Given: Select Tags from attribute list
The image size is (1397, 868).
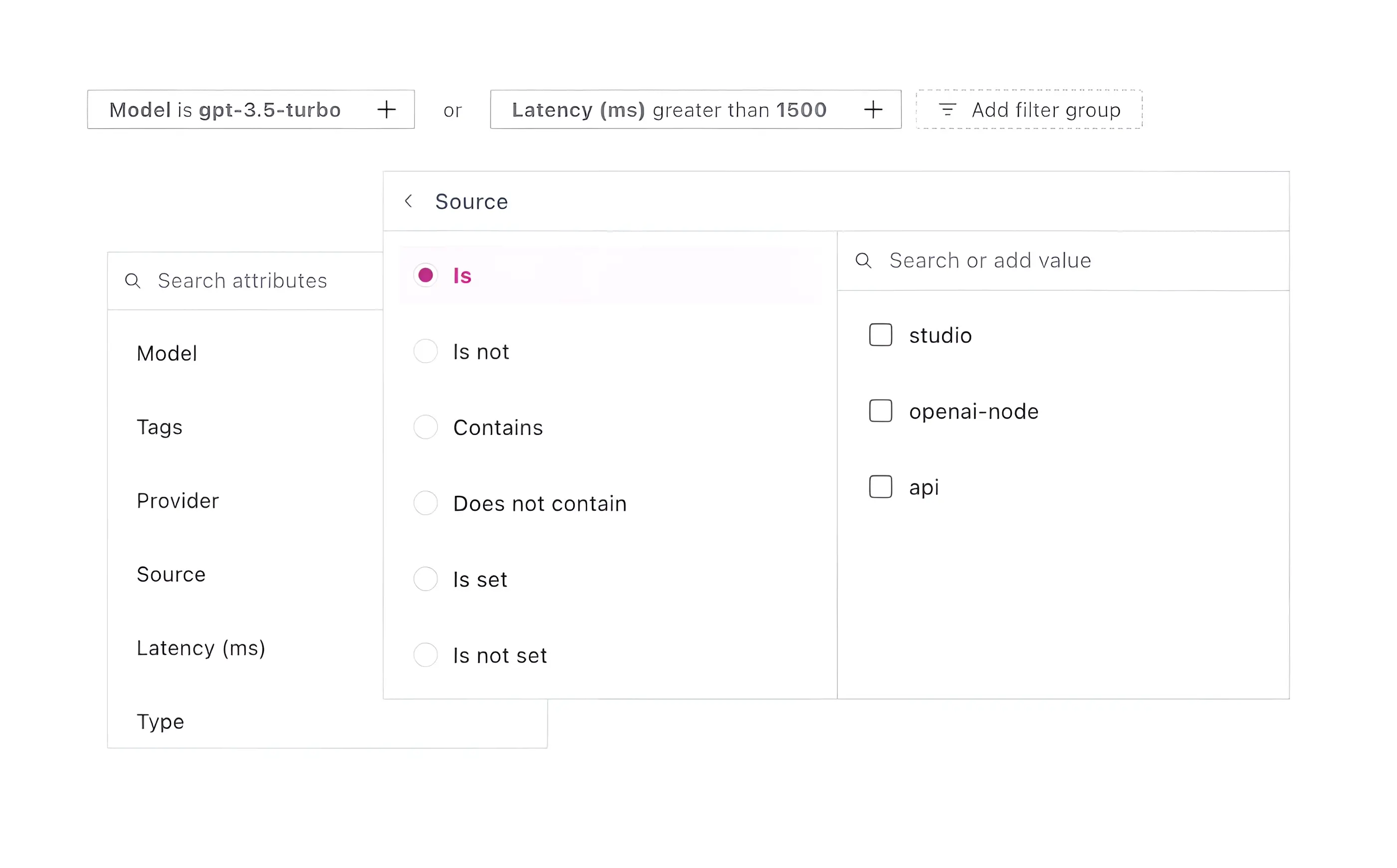Looking at the screenshot, I should (160, 427).
